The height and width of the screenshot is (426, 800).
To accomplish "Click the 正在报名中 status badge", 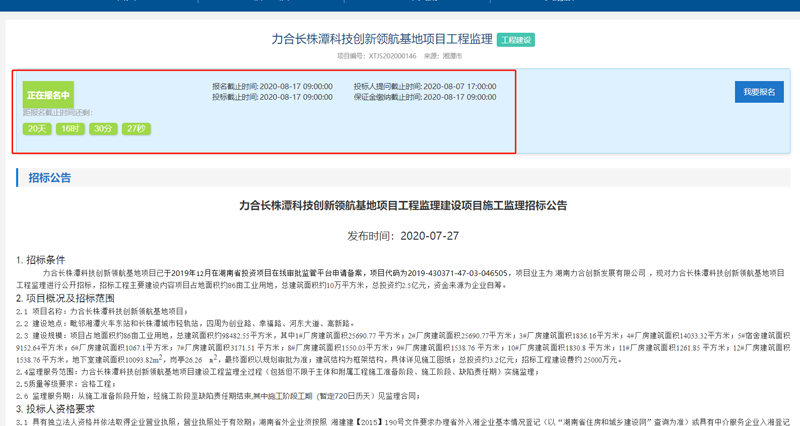I will tap(48, 95).
